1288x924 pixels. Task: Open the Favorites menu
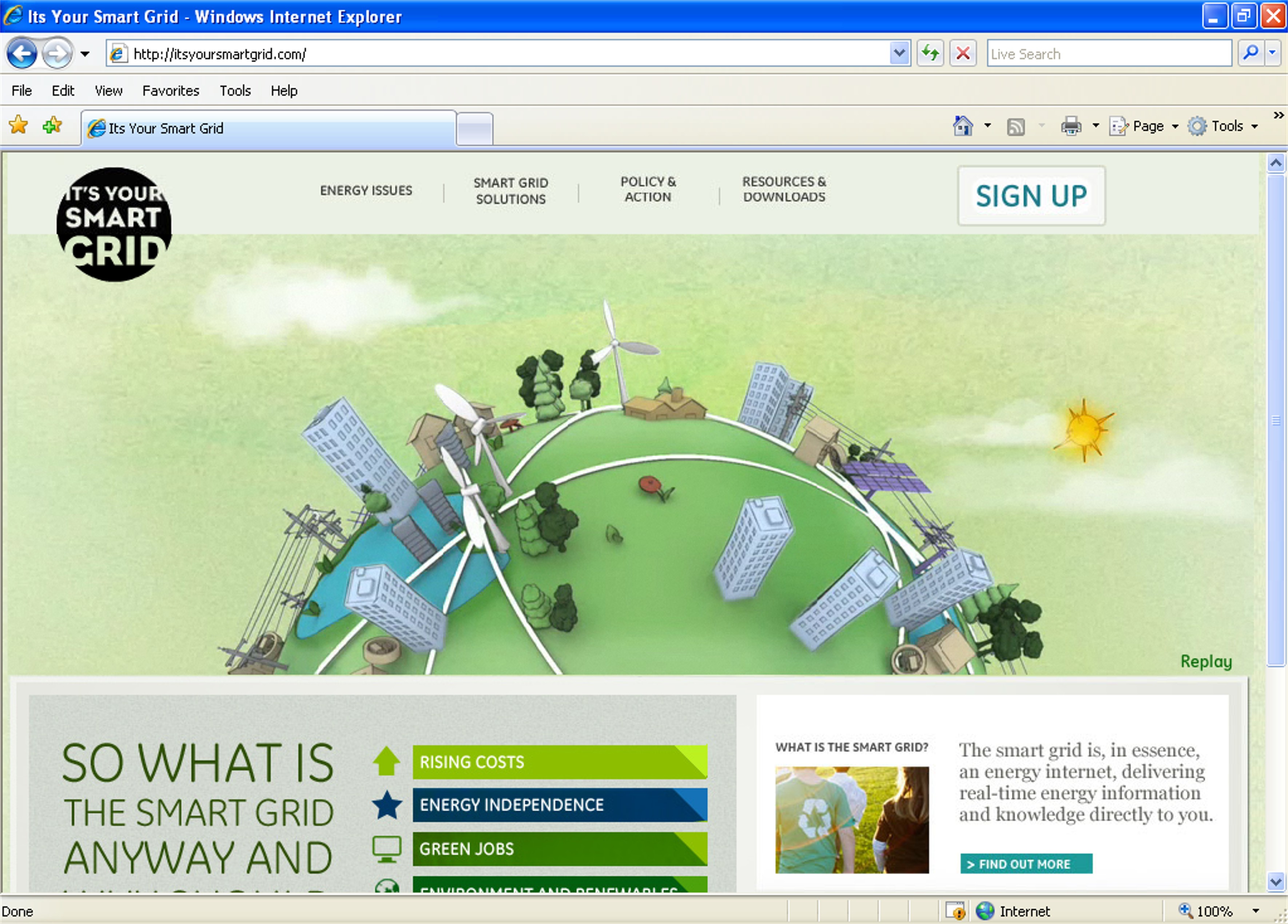point(171,90)
